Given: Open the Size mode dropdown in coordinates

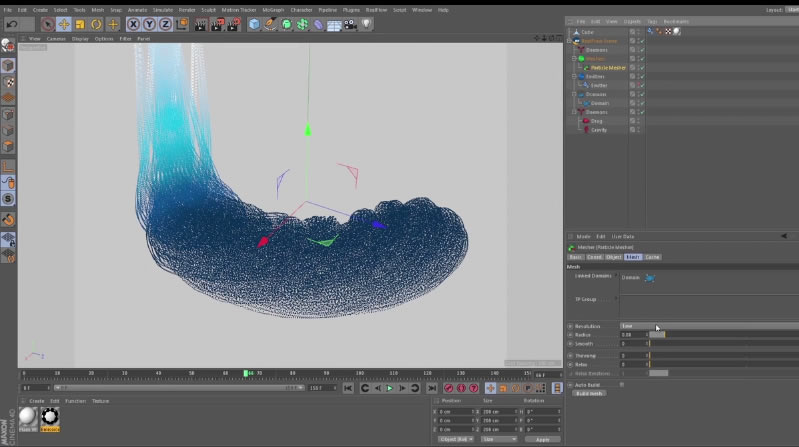Looking at the screenshot, I should point(499,439).
